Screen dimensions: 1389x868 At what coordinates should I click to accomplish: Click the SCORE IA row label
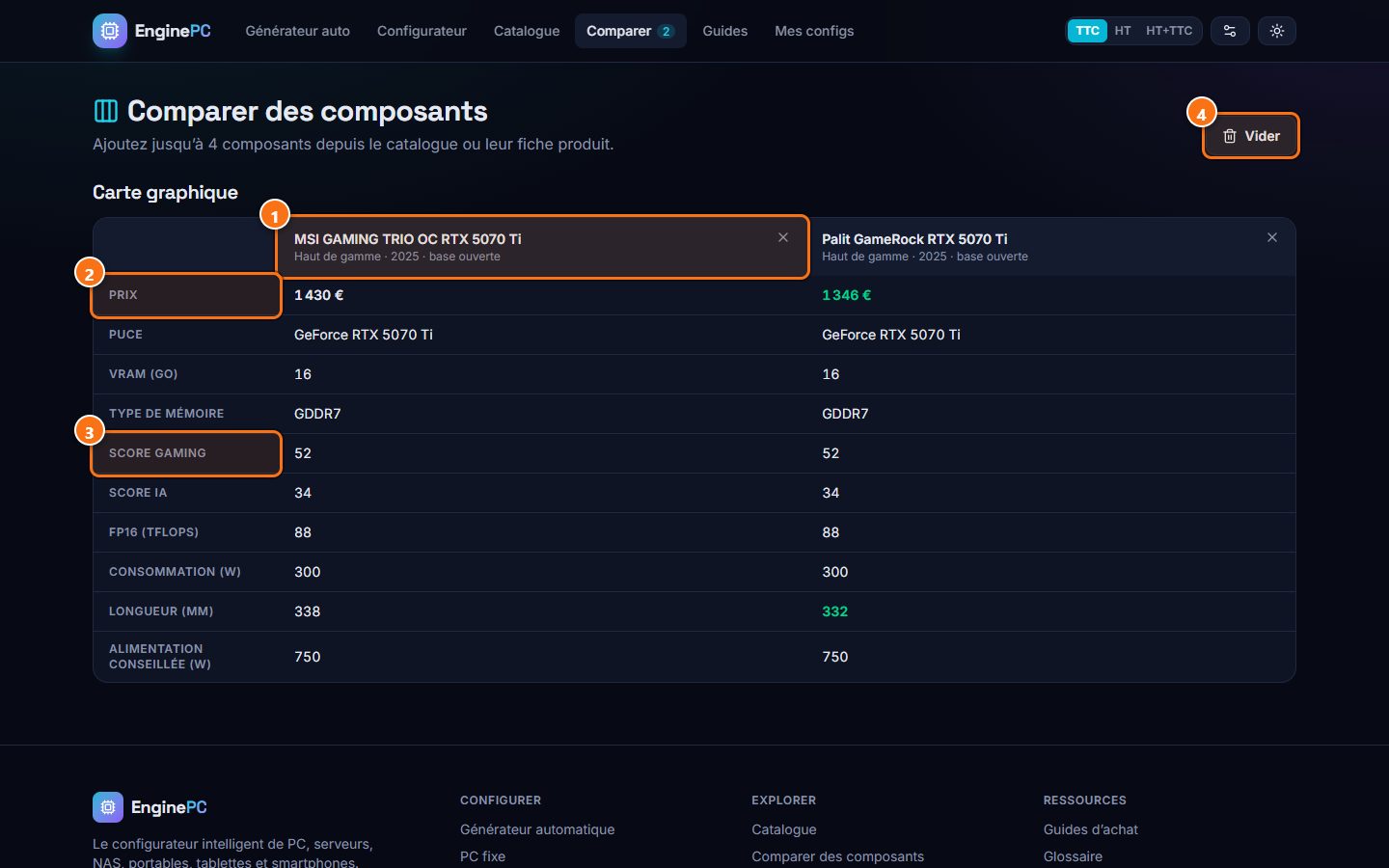click(138, 493)
